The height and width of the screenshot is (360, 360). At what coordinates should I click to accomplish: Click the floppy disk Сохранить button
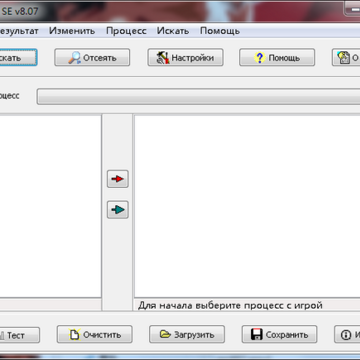[x=279, y=334]
